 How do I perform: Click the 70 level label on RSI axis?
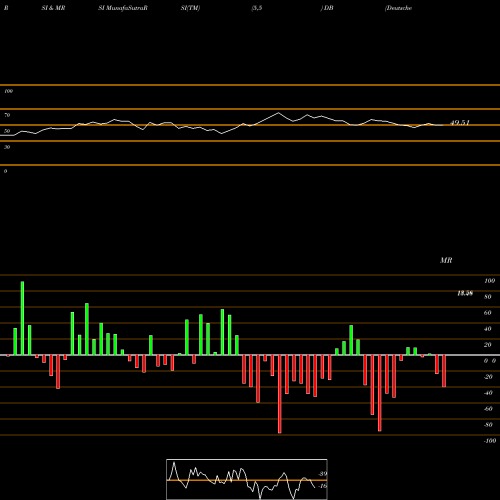(x=7, y=115)
